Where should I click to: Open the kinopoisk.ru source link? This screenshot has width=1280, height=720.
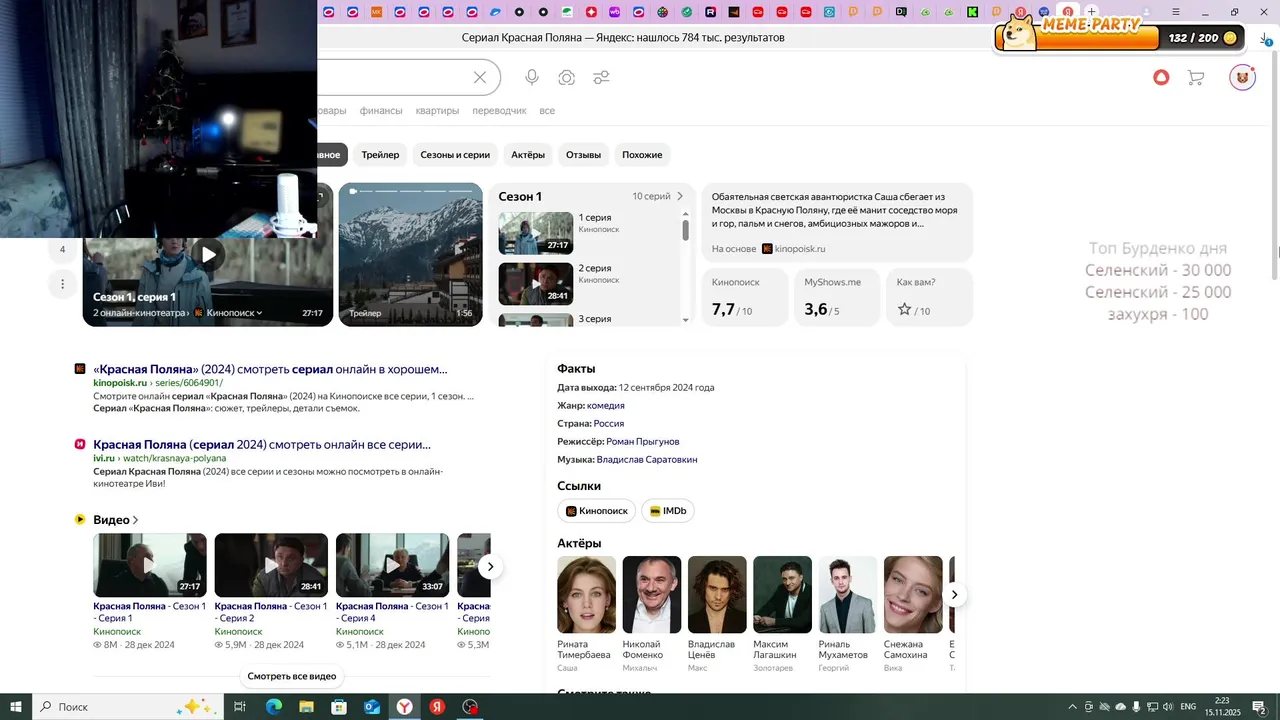click(x=794, y=249)
